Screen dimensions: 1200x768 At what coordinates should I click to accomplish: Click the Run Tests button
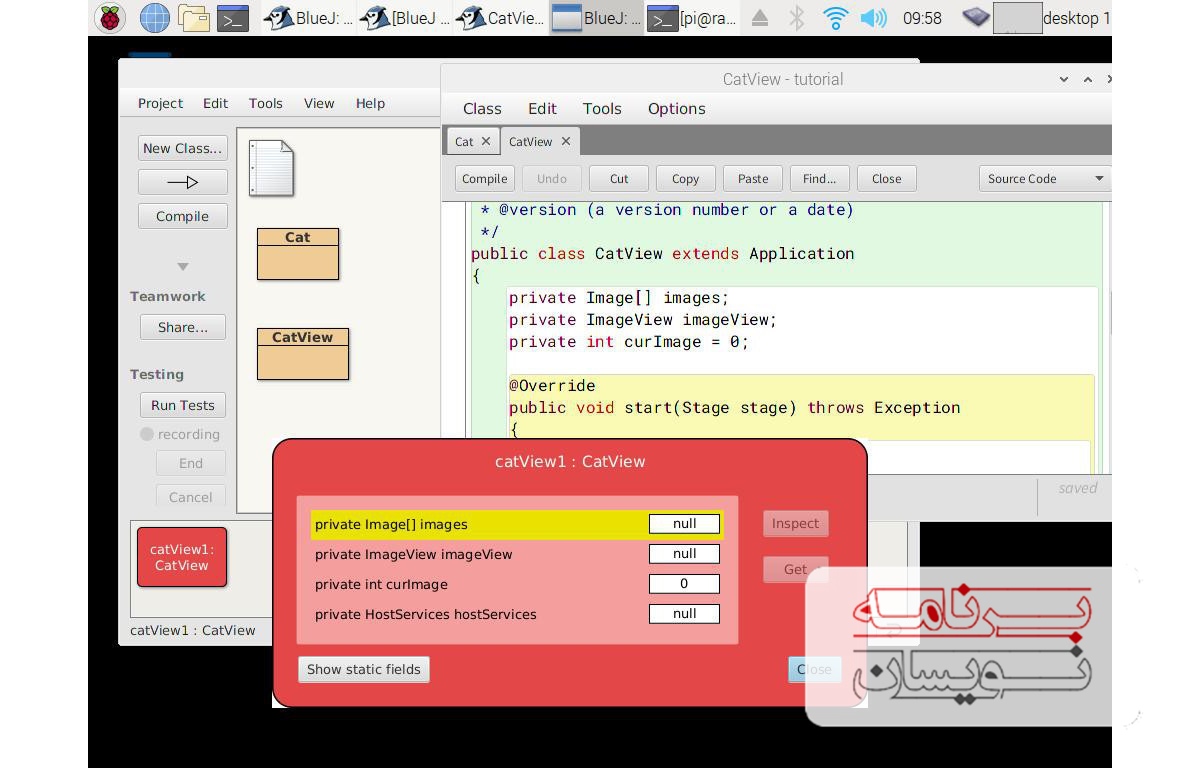point(182,405)
